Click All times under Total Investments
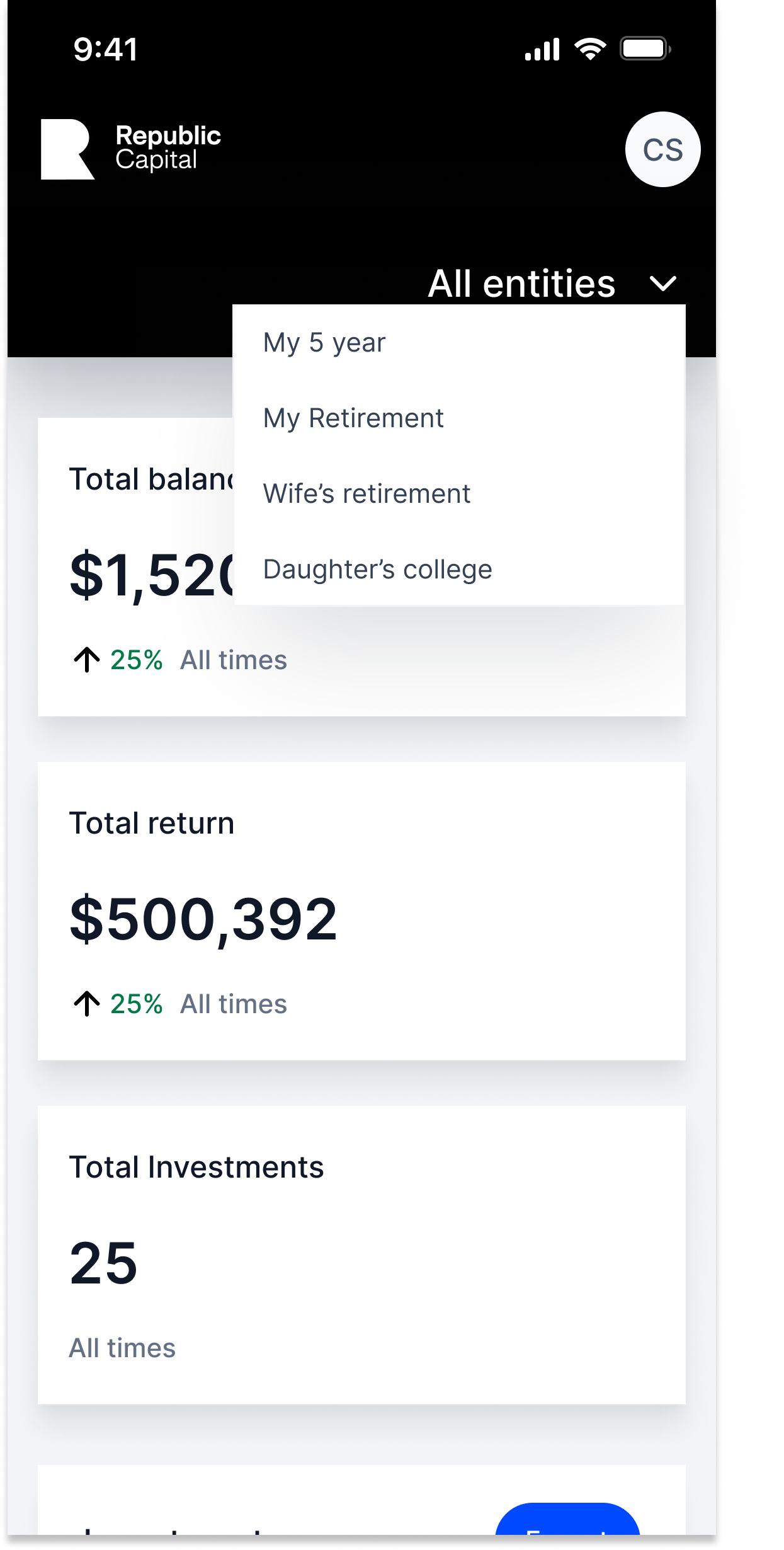Viewport: 784px width, 1550px height. click(x=122, y=1348)
